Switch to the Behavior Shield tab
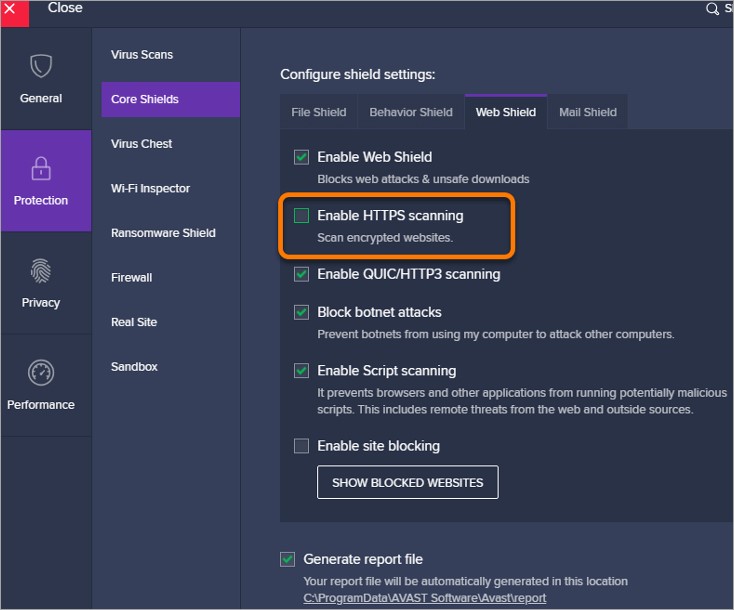 click(411, 112)
